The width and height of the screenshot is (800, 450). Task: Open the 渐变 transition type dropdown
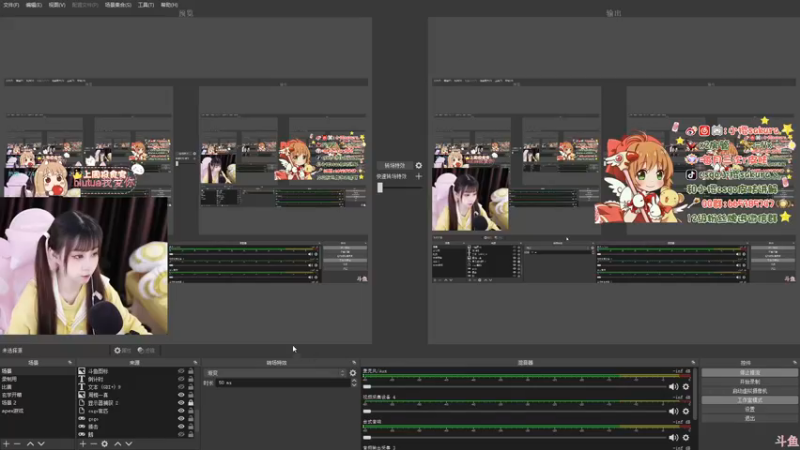tap(276, 373)
